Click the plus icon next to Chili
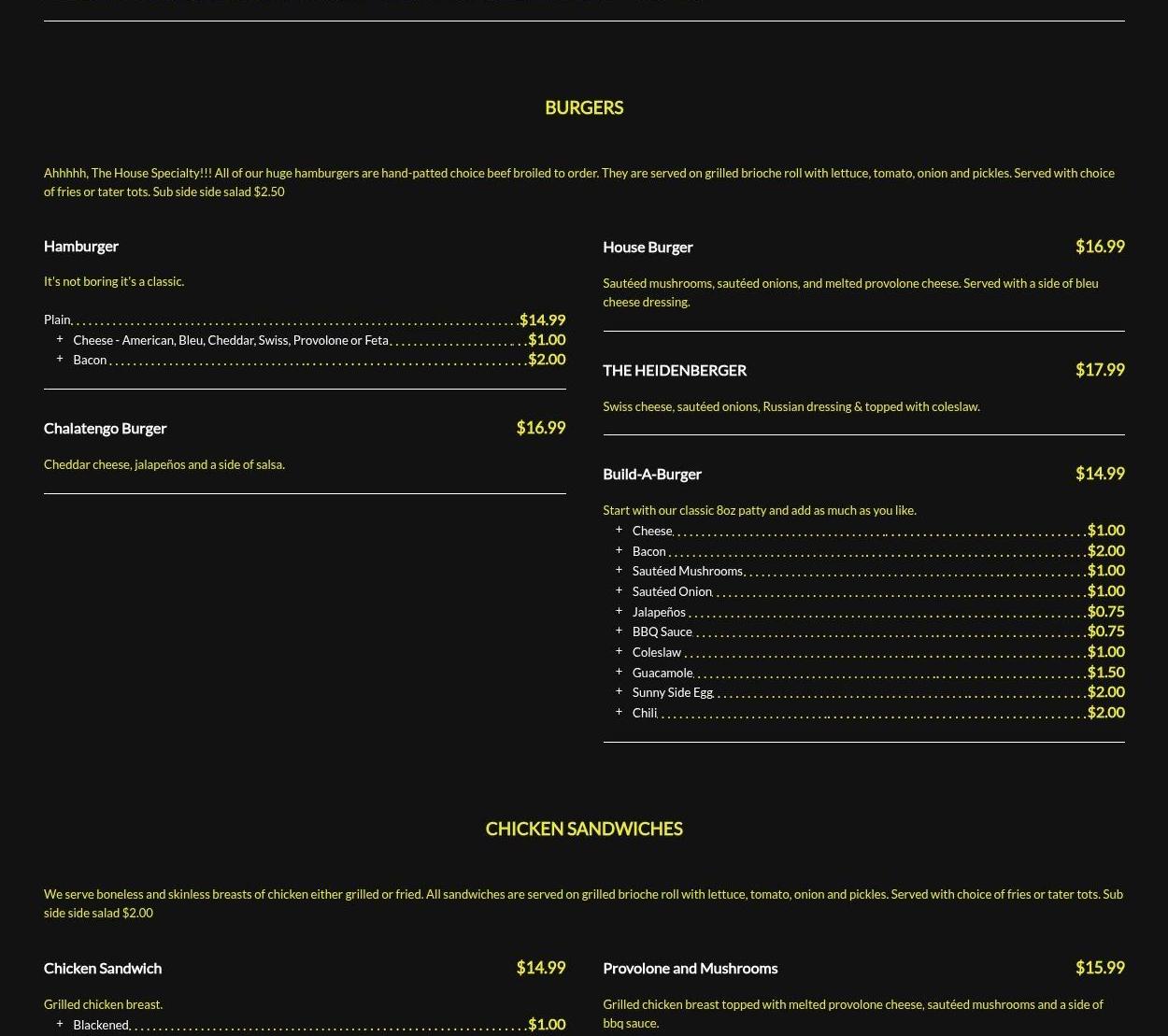The height and width of the screenshot is (1036, 1168). point(619,712)
